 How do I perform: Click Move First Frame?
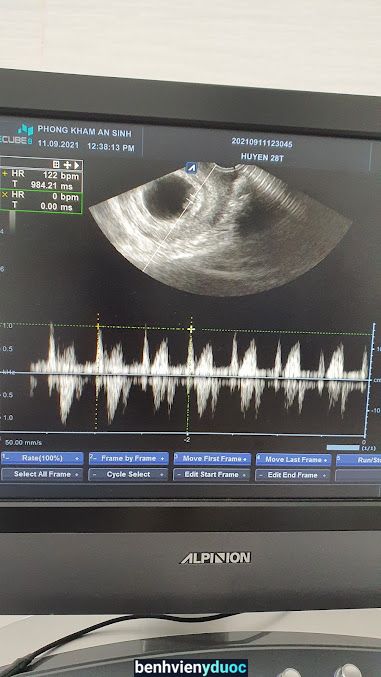tap(212, 459)
